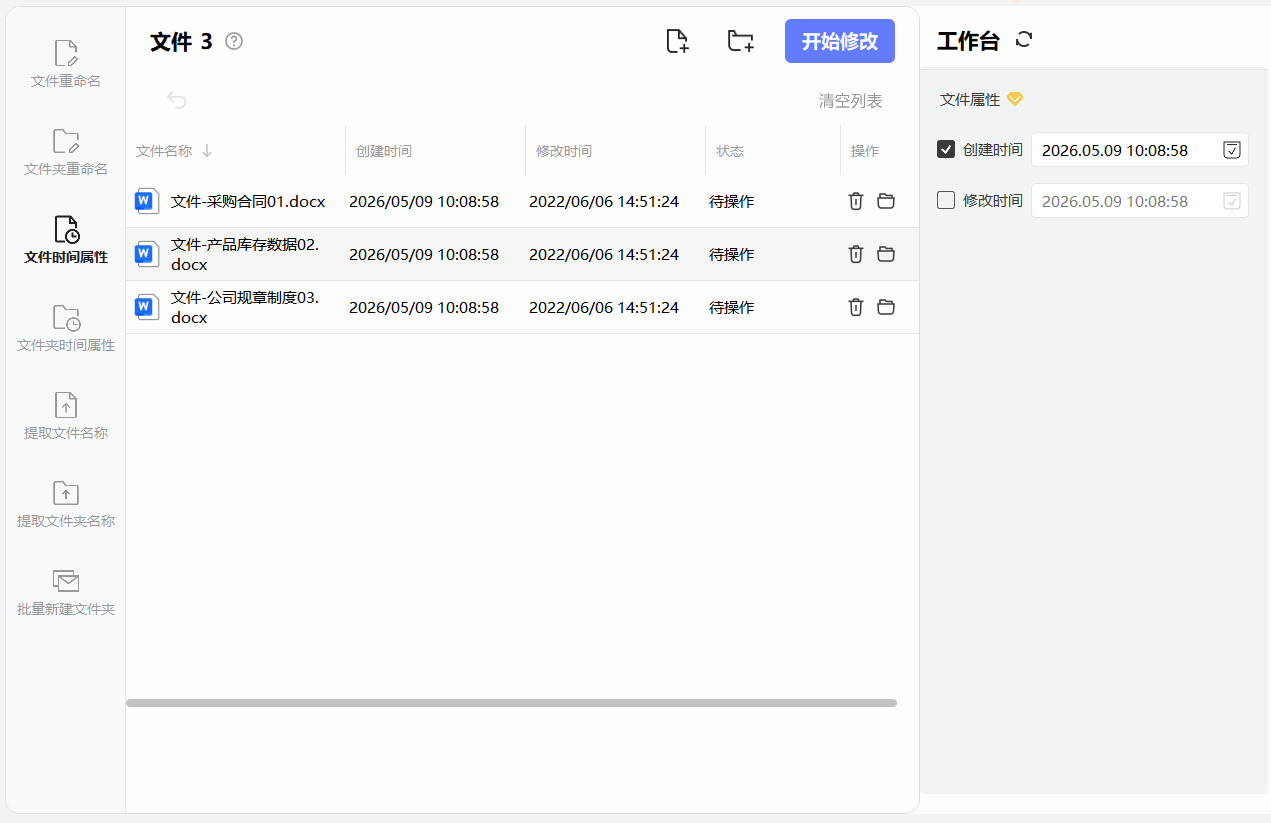Select file name 文件-采购合同01.docx
This screenshot has width=1271, height=823.
(248, 201)
